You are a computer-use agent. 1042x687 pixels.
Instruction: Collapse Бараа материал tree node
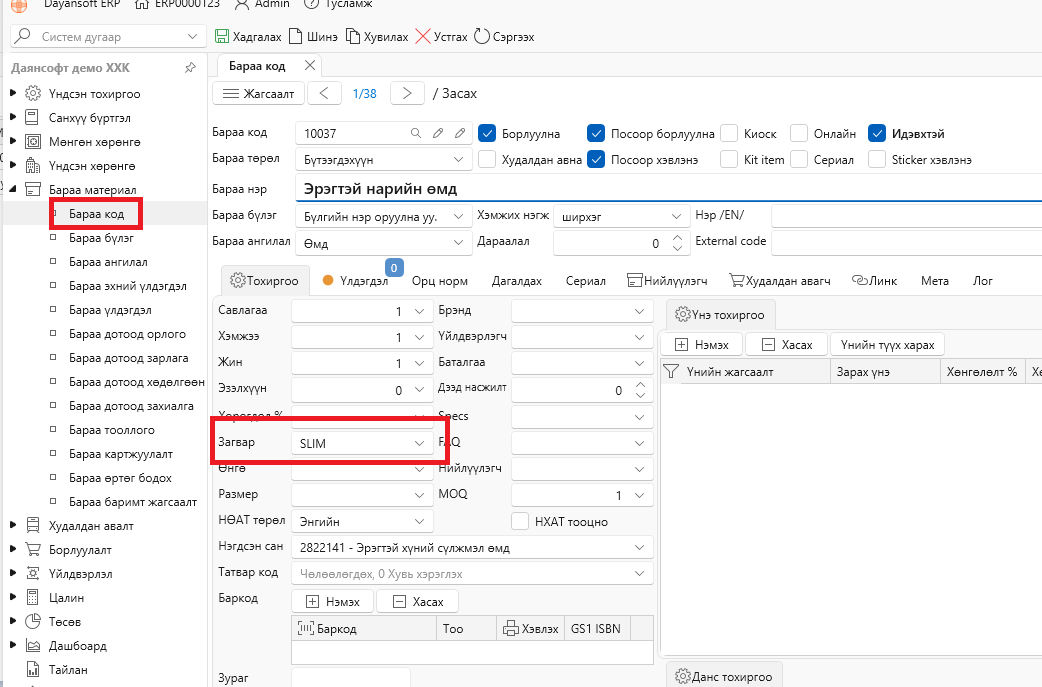coord(13,189)
